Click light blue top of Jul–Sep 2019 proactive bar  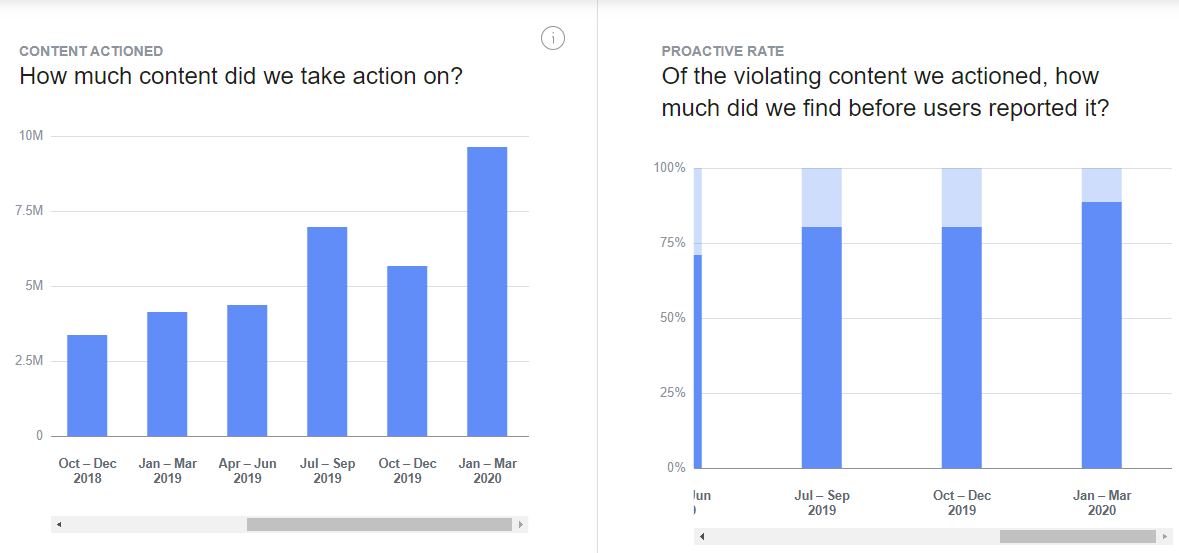point(822,197)
